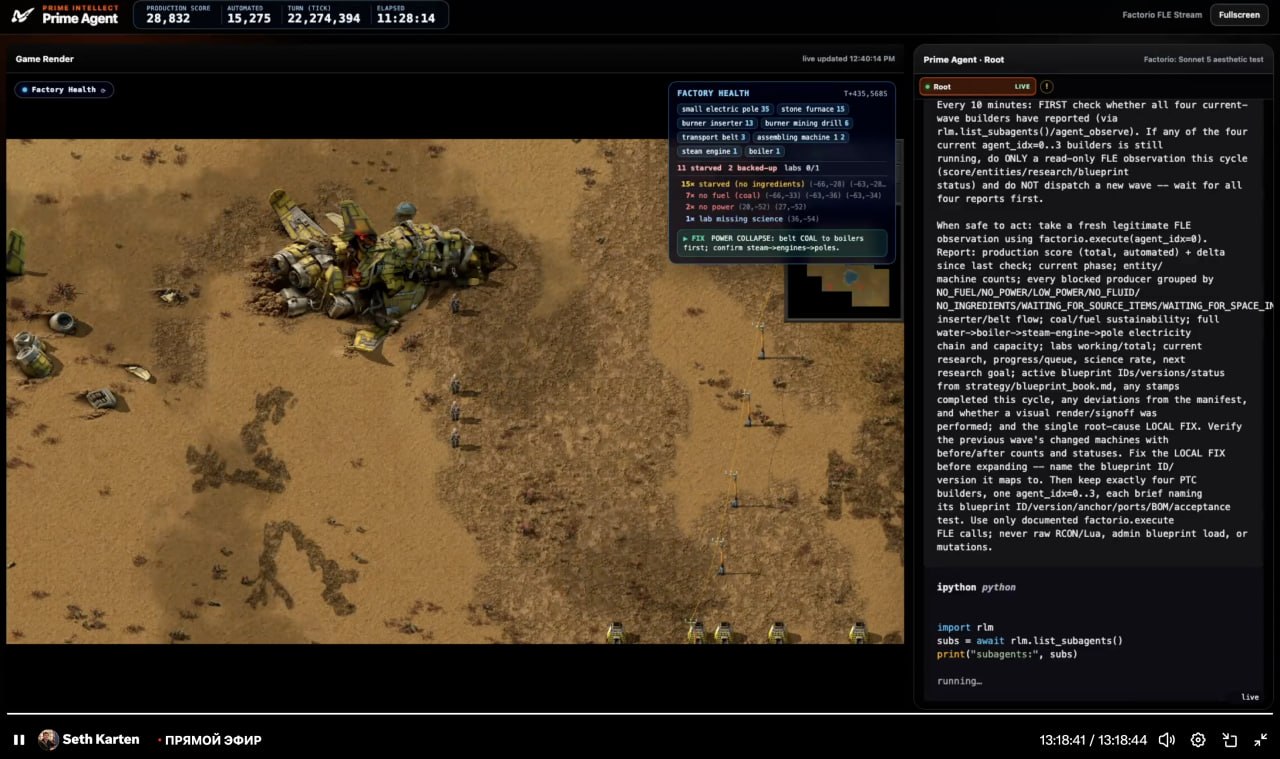Toggle the Factory Health overlay pill
Image resolution: width=1280 pixels, height=759 pixels.
64,90
